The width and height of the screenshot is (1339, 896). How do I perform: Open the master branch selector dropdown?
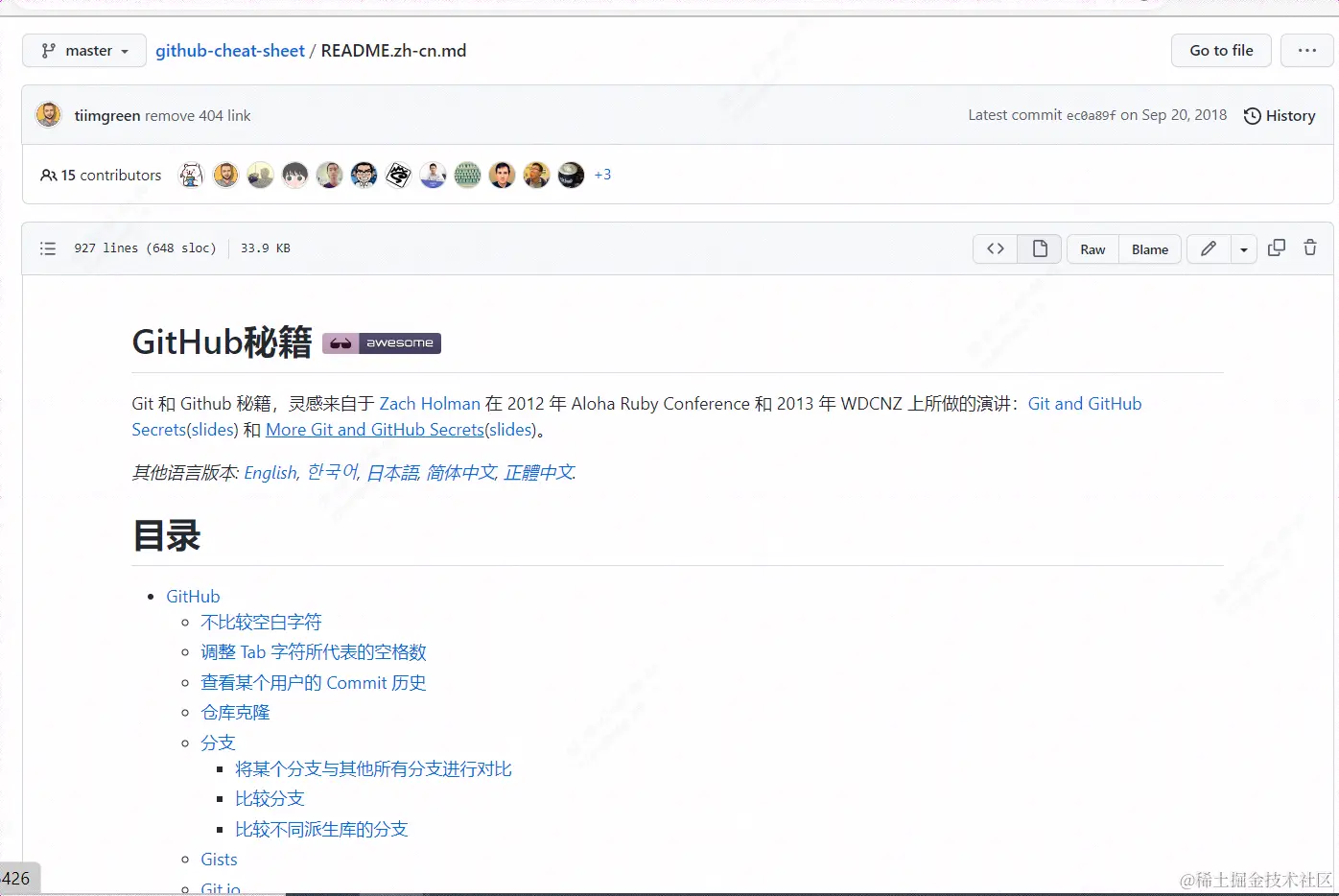point(84,51)
